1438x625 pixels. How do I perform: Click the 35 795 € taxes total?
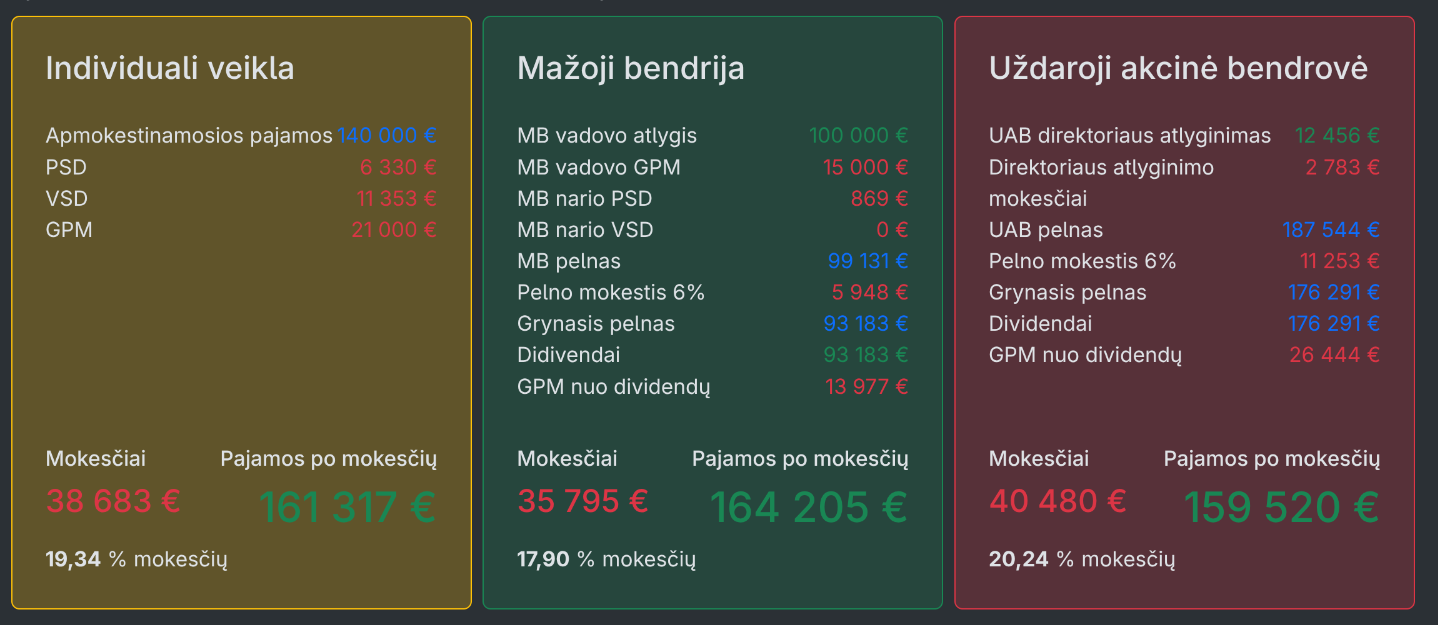[x=583, y=500]
